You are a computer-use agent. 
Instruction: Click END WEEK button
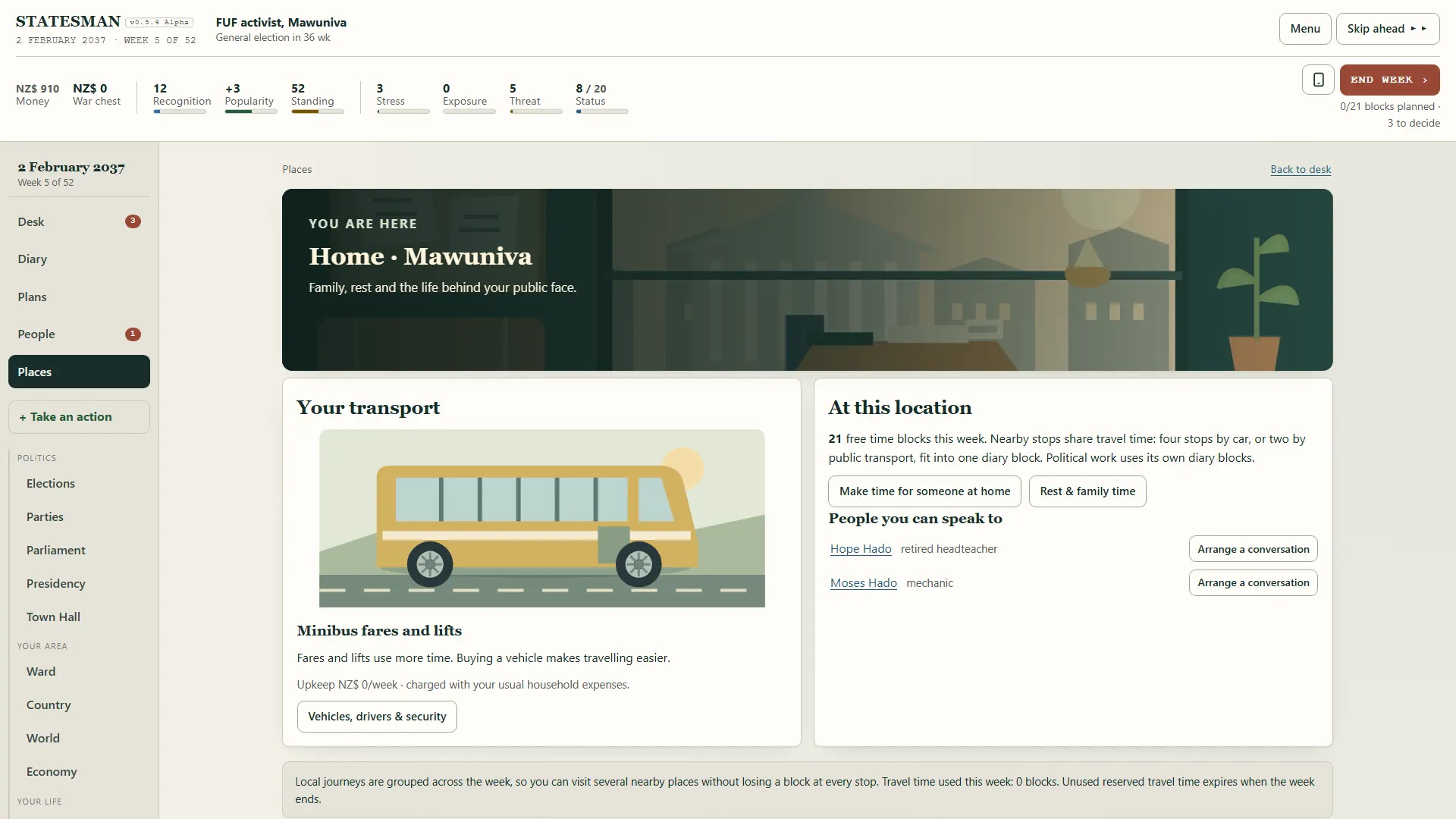coord(1389,80)
